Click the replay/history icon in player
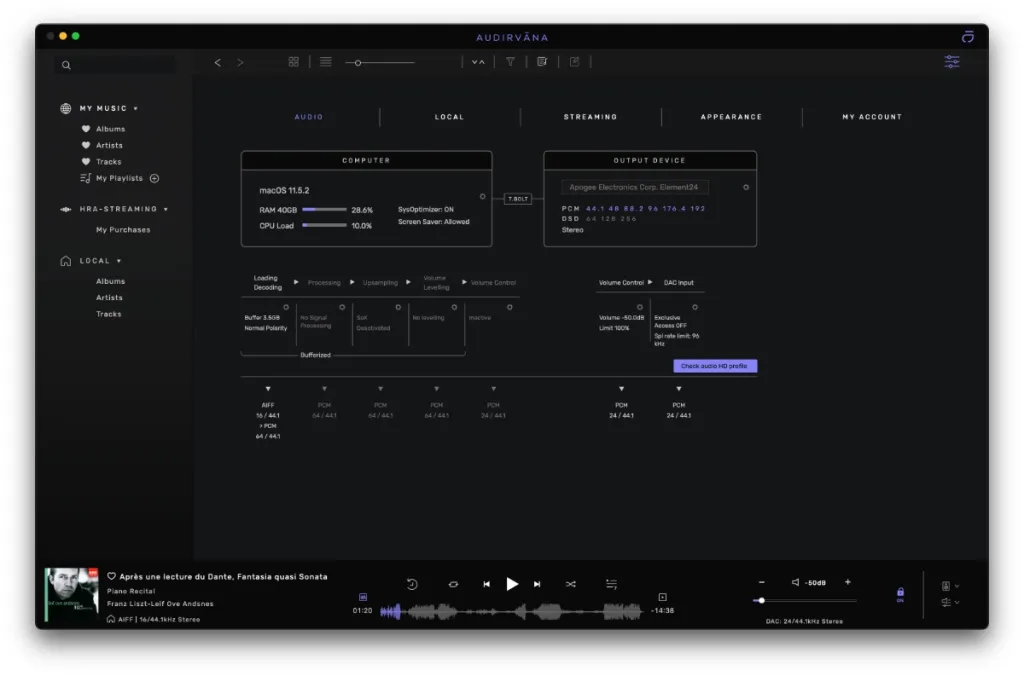This screenshot has height=676, width=1024. tap(412, 584)
